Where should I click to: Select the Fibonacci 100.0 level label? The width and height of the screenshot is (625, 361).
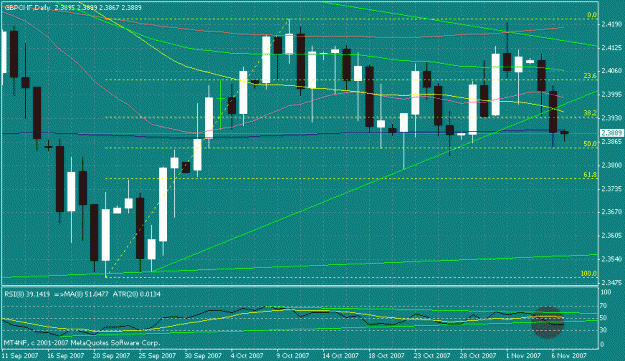(x=589, y=274)
